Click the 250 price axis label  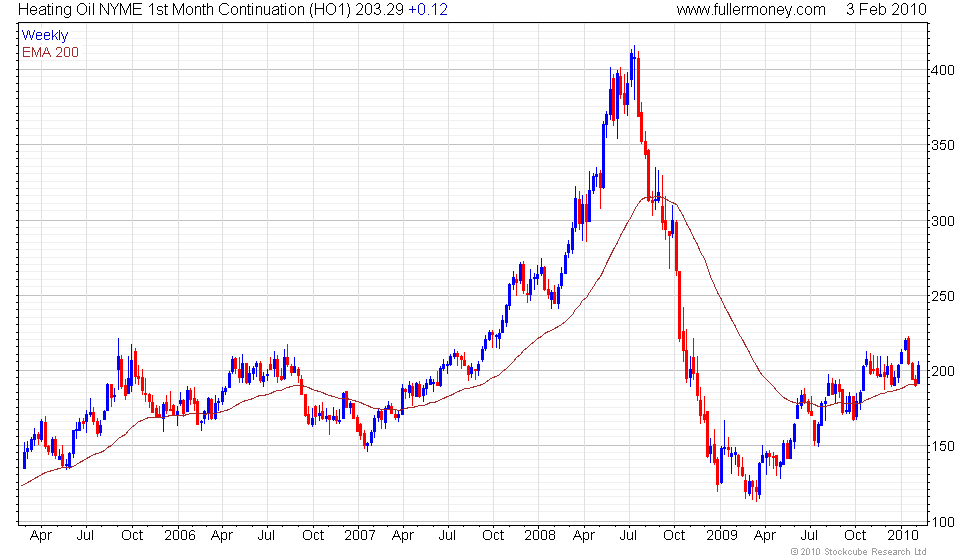pos(942,296)
